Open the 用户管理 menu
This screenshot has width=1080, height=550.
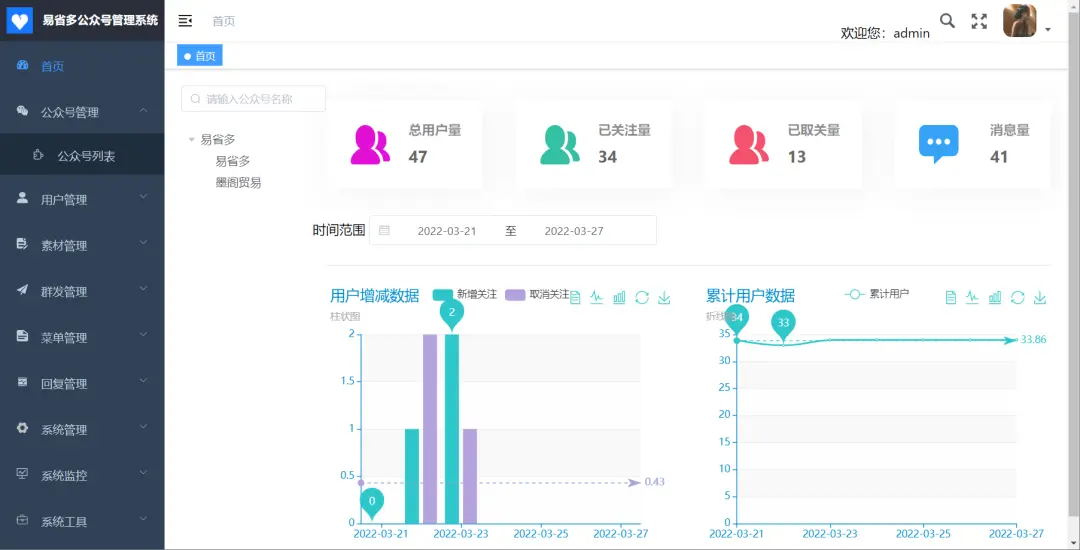coord(82,200)
